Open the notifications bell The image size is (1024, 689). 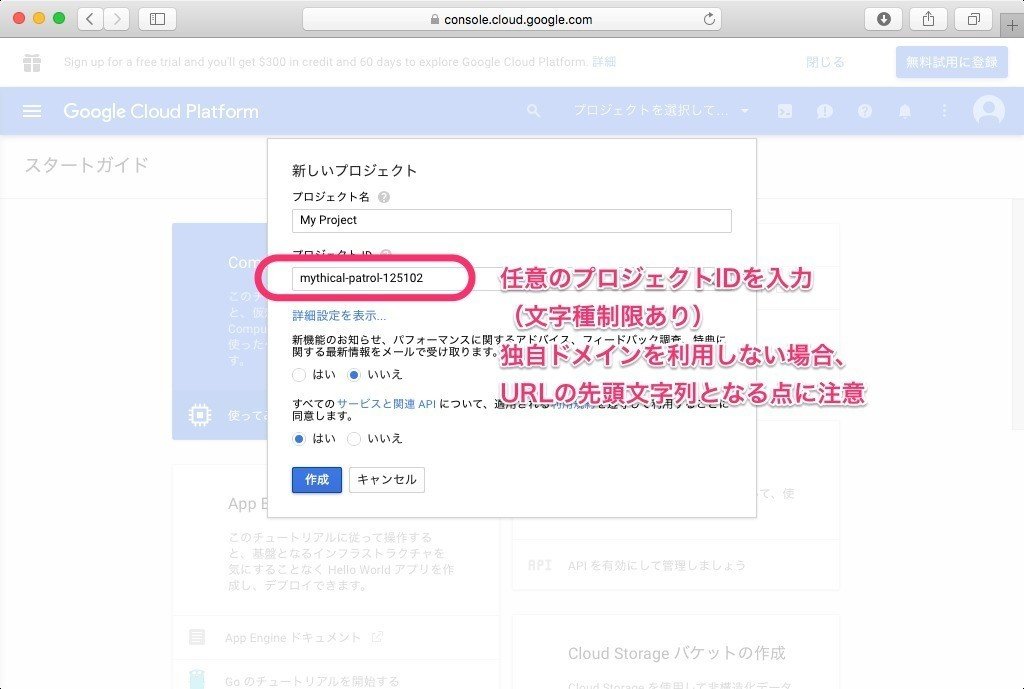click(x=904, y=111)
